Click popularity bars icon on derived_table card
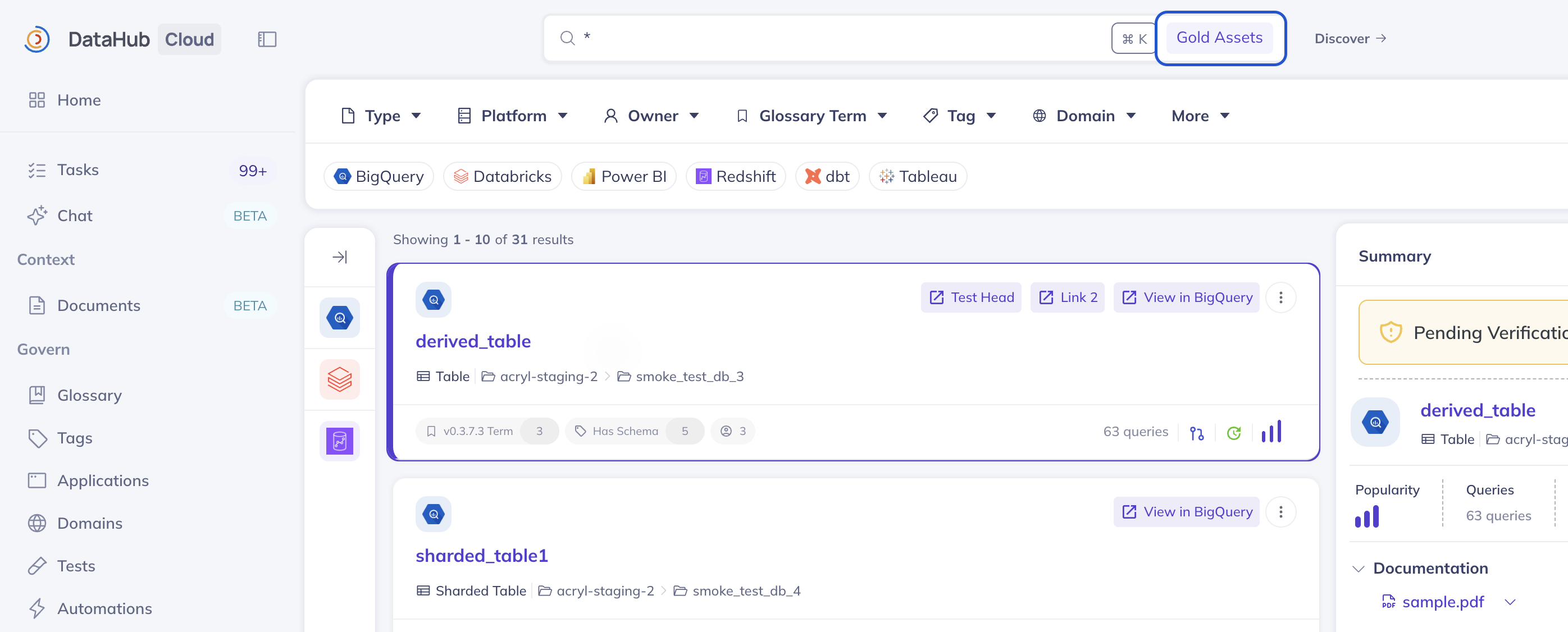Screen dimensions: 1568x632 (1271, 431)
